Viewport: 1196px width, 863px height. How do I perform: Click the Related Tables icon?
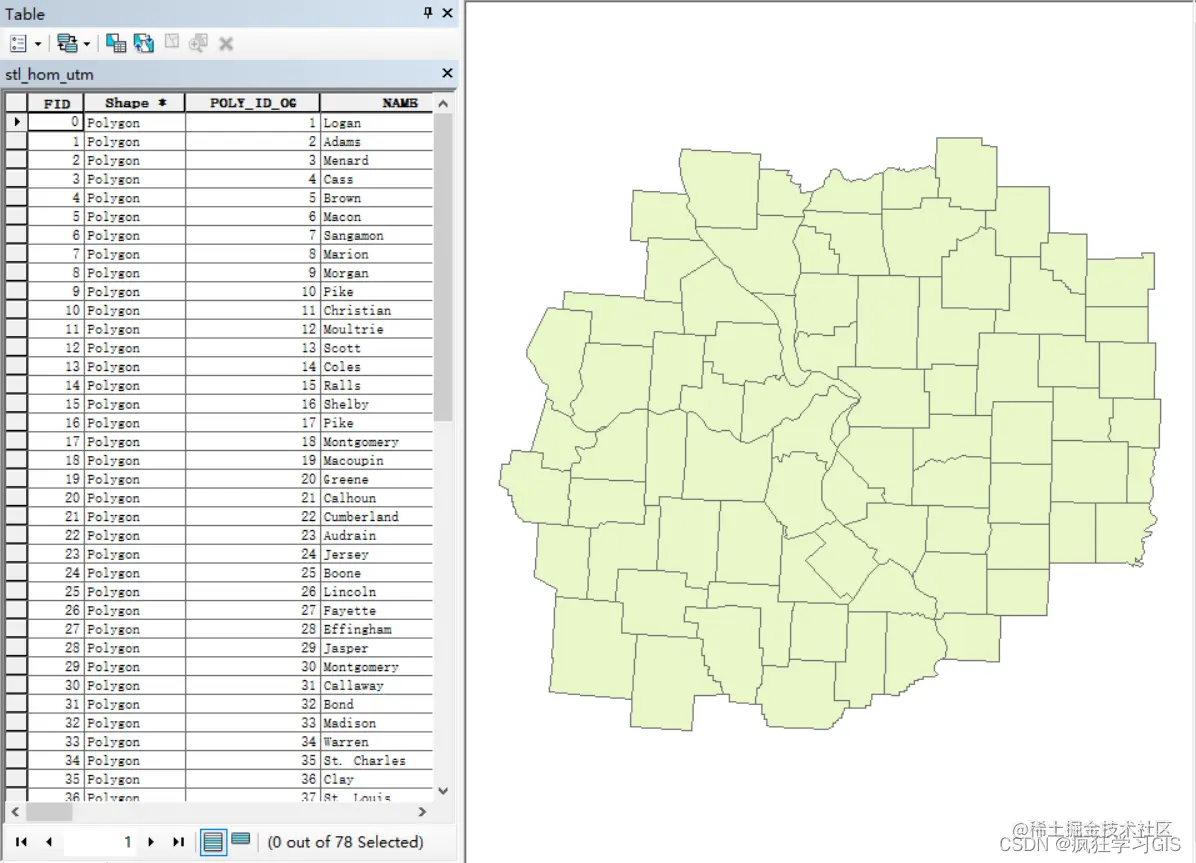coord(67,43)
